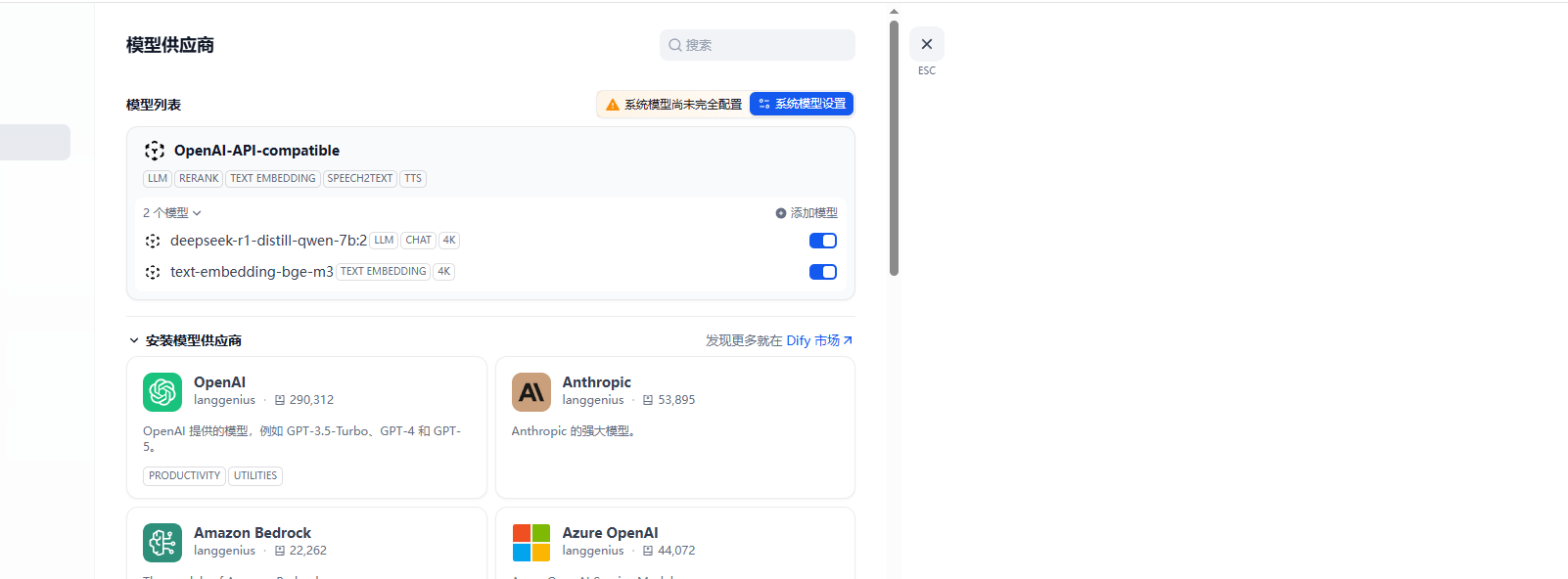Click the selected item in left sidebar
The width and height of the screenshot is (1568, 579).
[x=35, y=143]
